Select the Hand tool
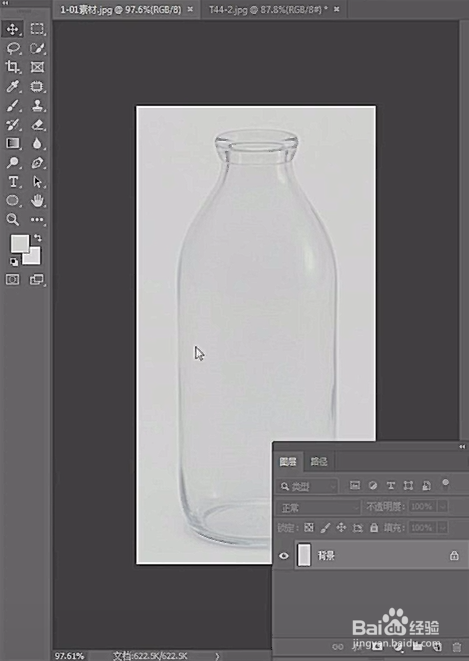Screen dimensions: 469x661 click(37, 201)
